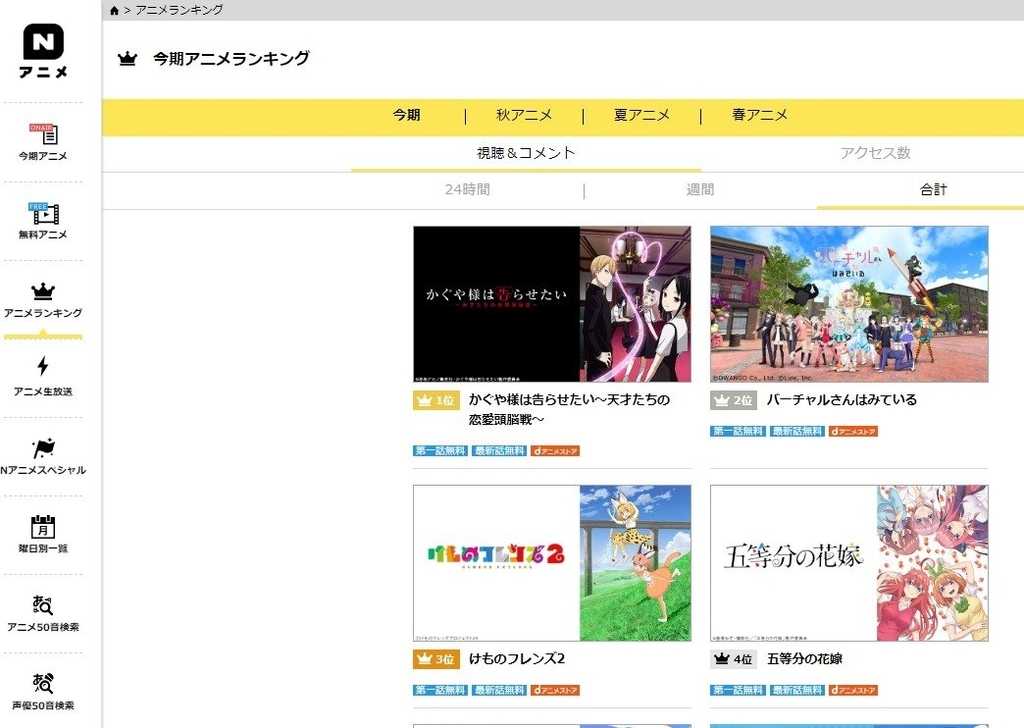This screenshot has width=1024, height=728.
Task: Select the 週間 period tab
Action: (700, 190)
